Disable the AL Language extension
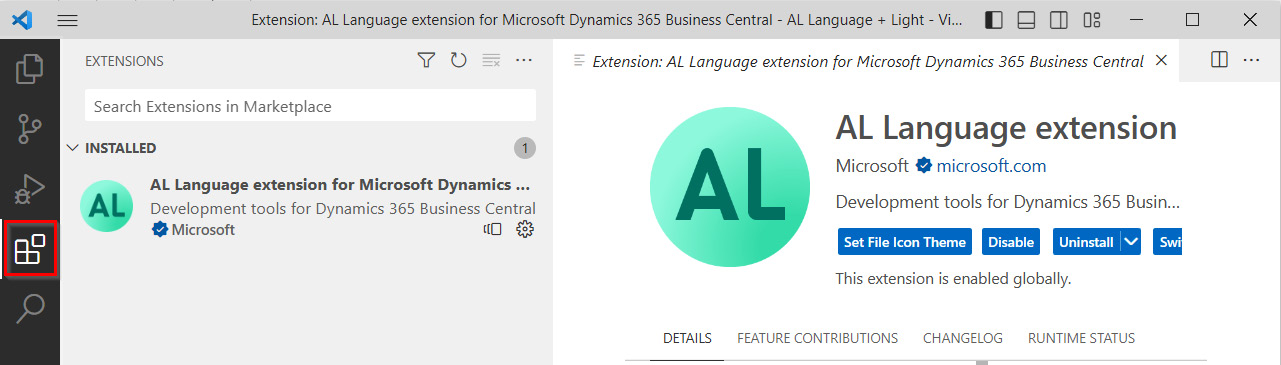 1011,242
